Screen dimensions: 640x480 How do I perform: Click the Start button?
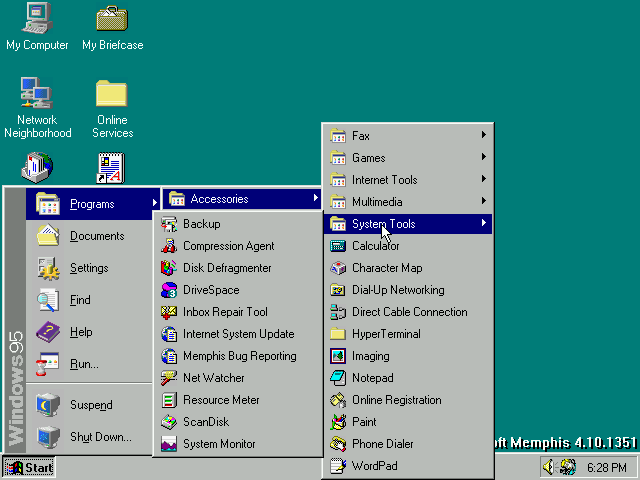(x=29, y=467)
